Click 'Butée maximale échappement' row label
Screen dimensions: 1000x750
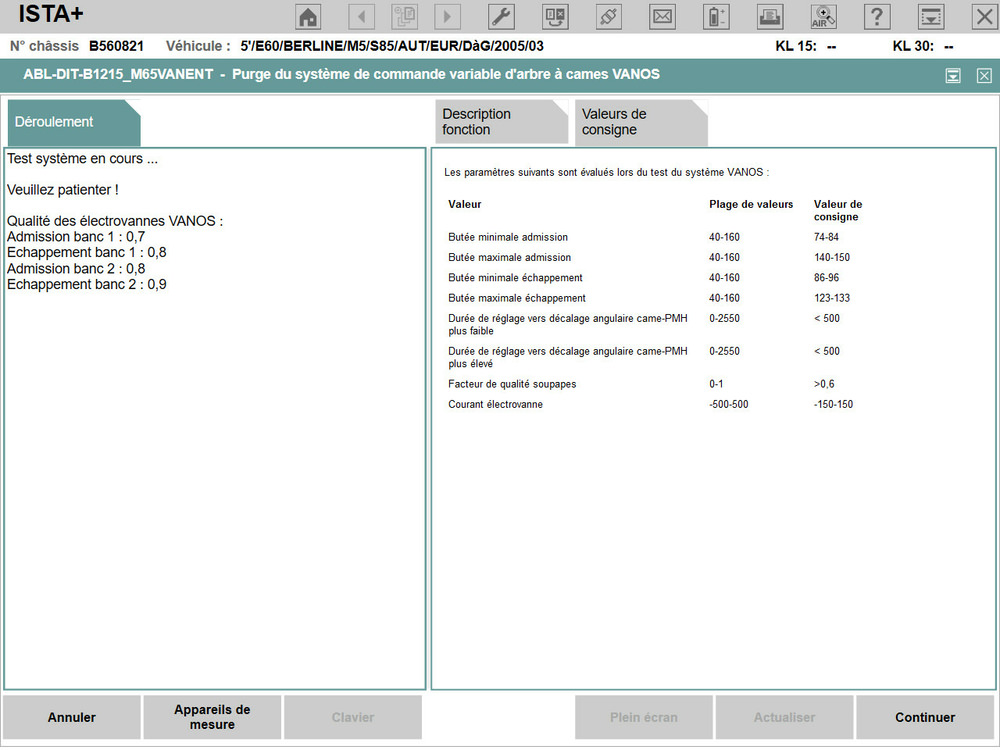click(x=517, y=298)
